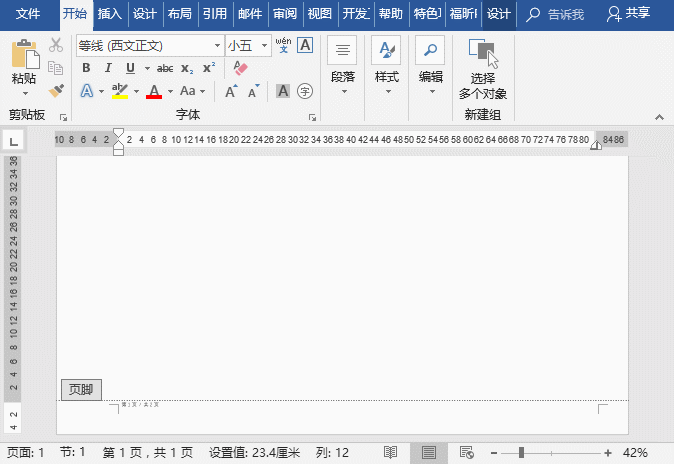The image size is (674, 464).
Task: Toggle Underline formatting
Action: click(130, 68)
